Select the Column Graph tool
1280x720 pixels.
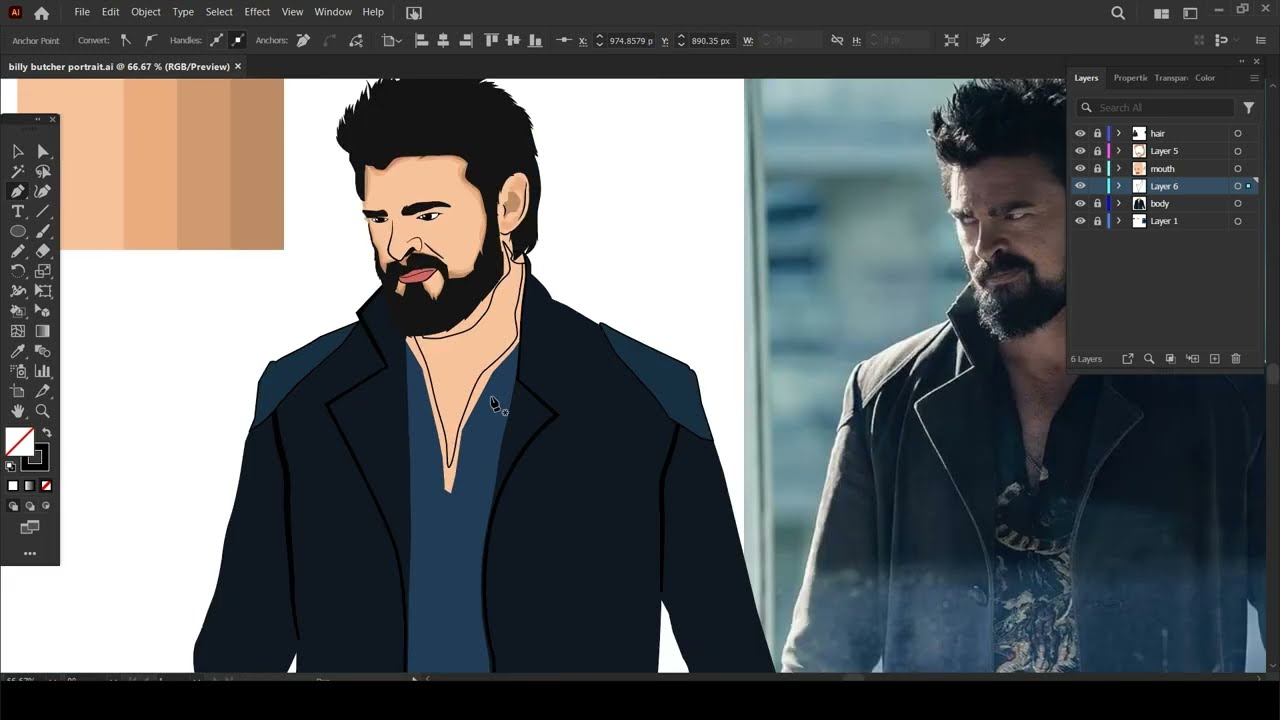point(43,371)
